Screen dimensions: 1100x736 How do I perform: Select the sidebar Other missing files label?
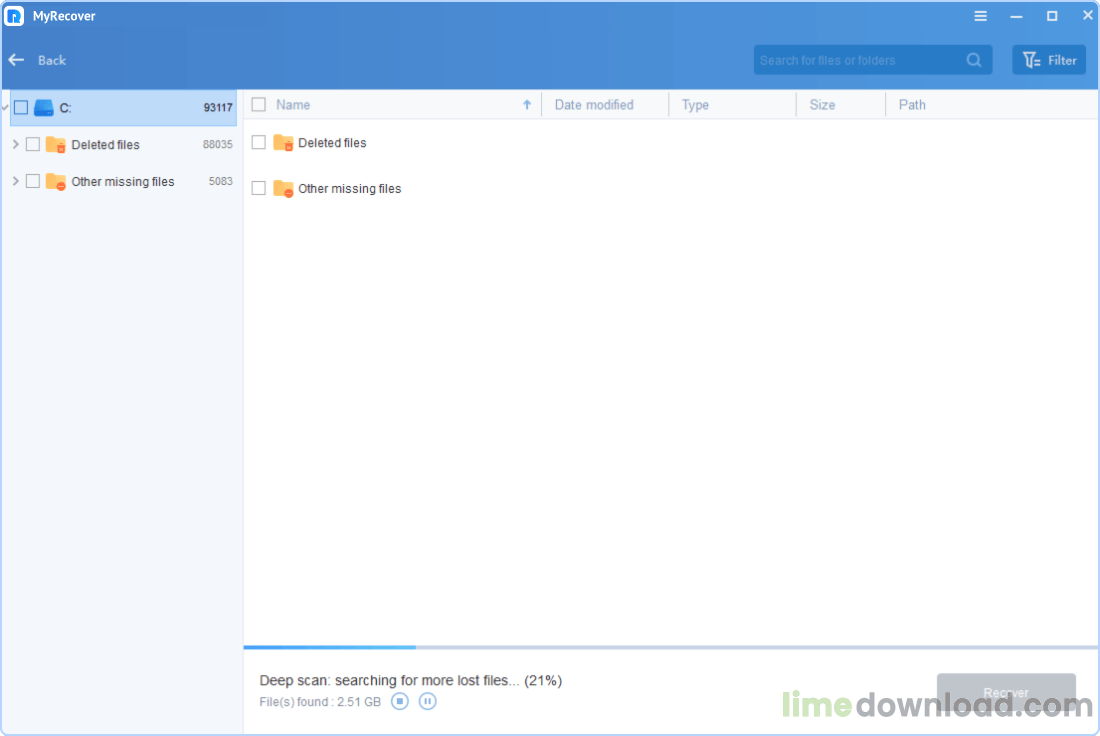(x=123, y=182)
